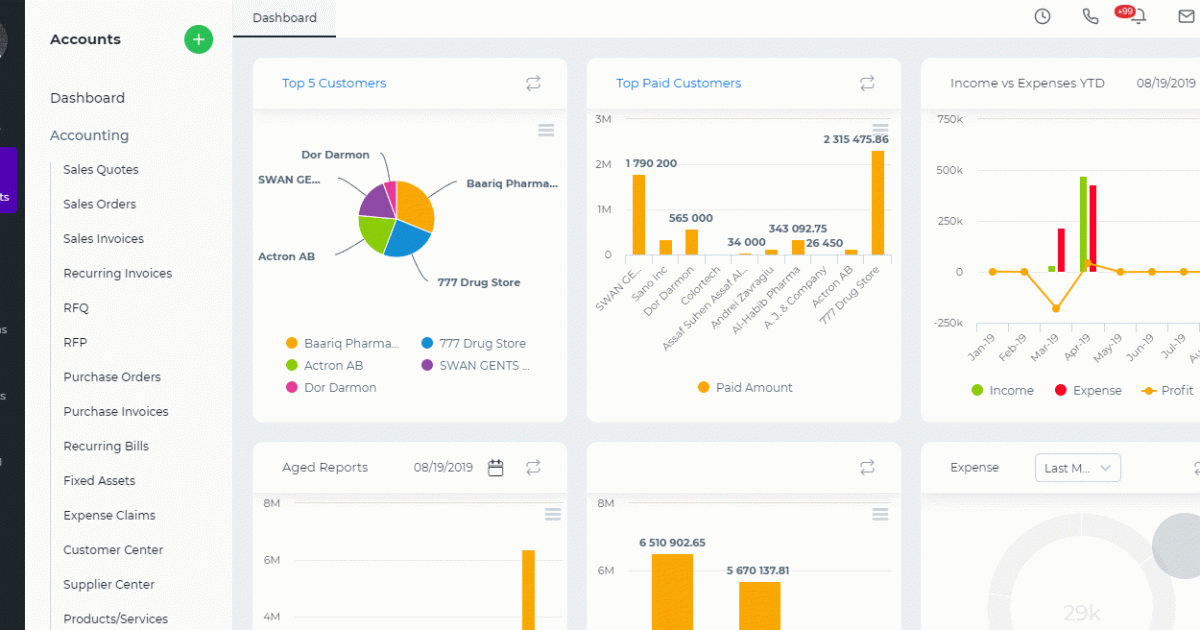The height and width of the screenshot is (630, 1200).
Task: Refresh the Top Paid Customers widget
Action: [x=867, y=84]
